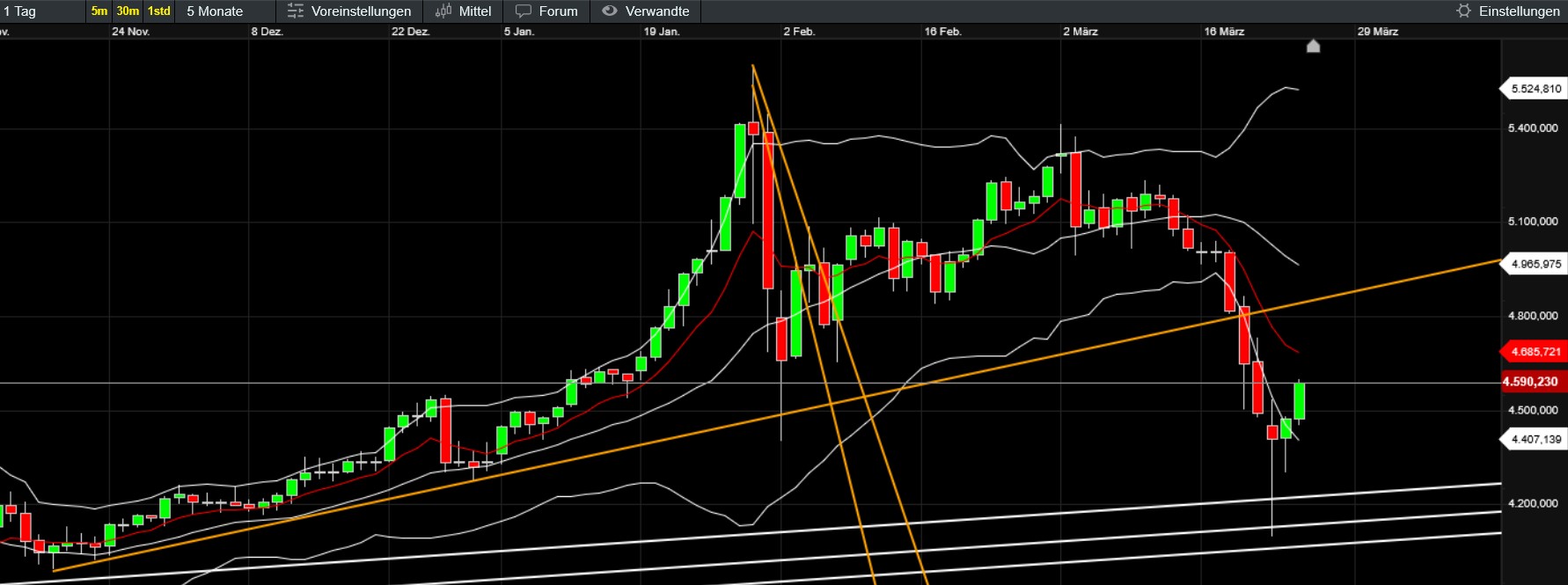
Task: Switch to the 30m interval
Action: 128,11
